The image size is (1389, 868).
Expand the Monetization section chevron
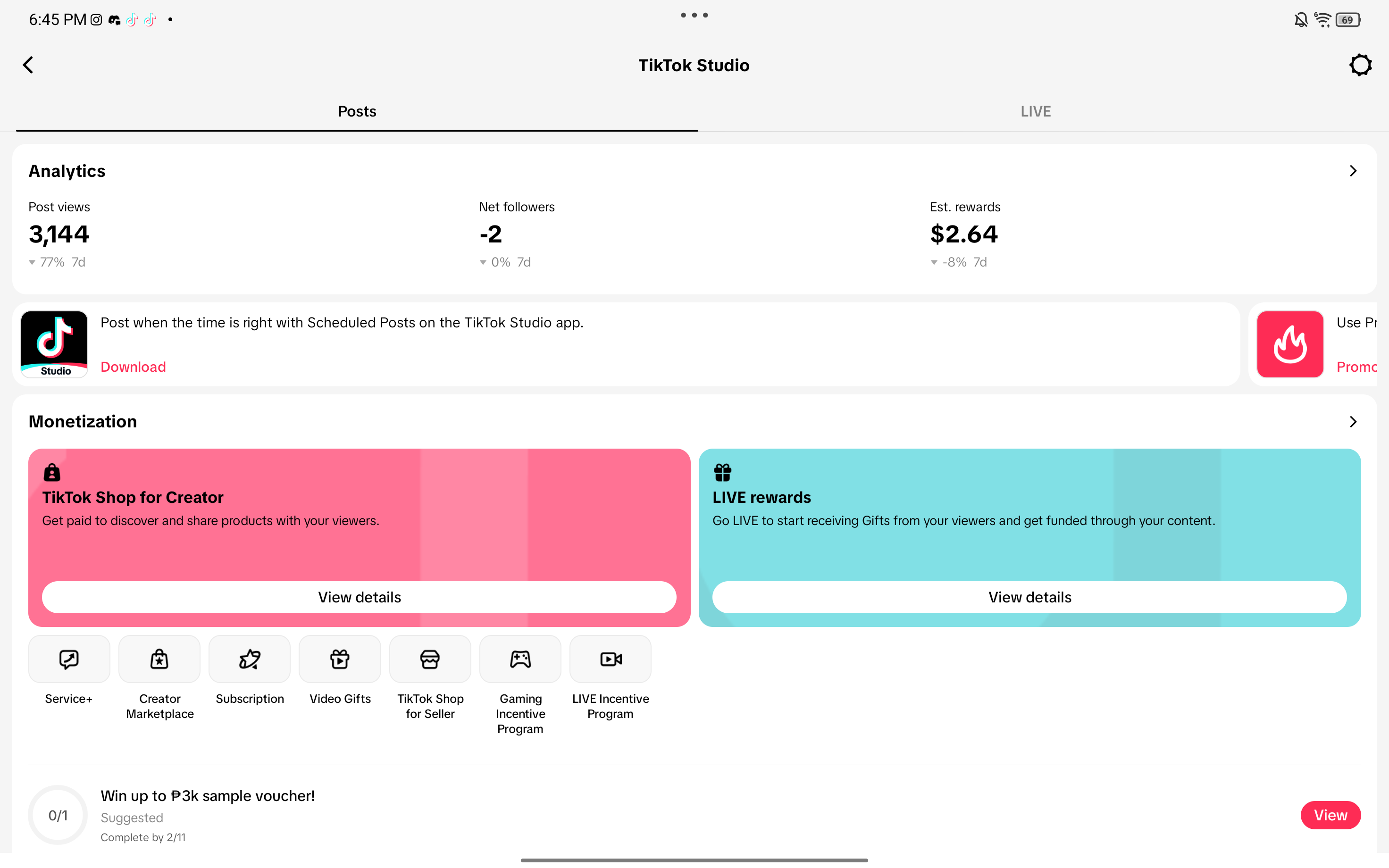[1353, 422]
